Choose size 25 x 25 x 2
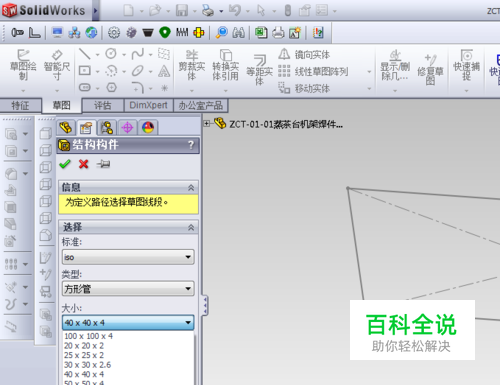Image resolution: width=500 pixels, height=385 pixels. click(x=128, y=355)
